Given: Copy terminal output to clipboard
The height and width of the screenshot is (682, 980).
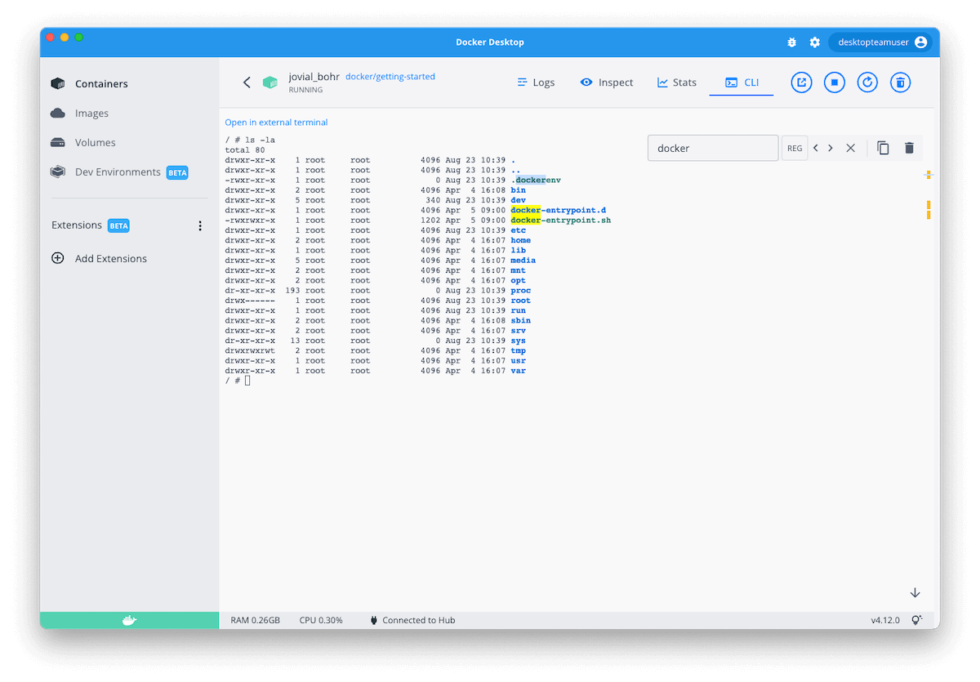Looking at the screenshot, I should click(x=882, y=147).
